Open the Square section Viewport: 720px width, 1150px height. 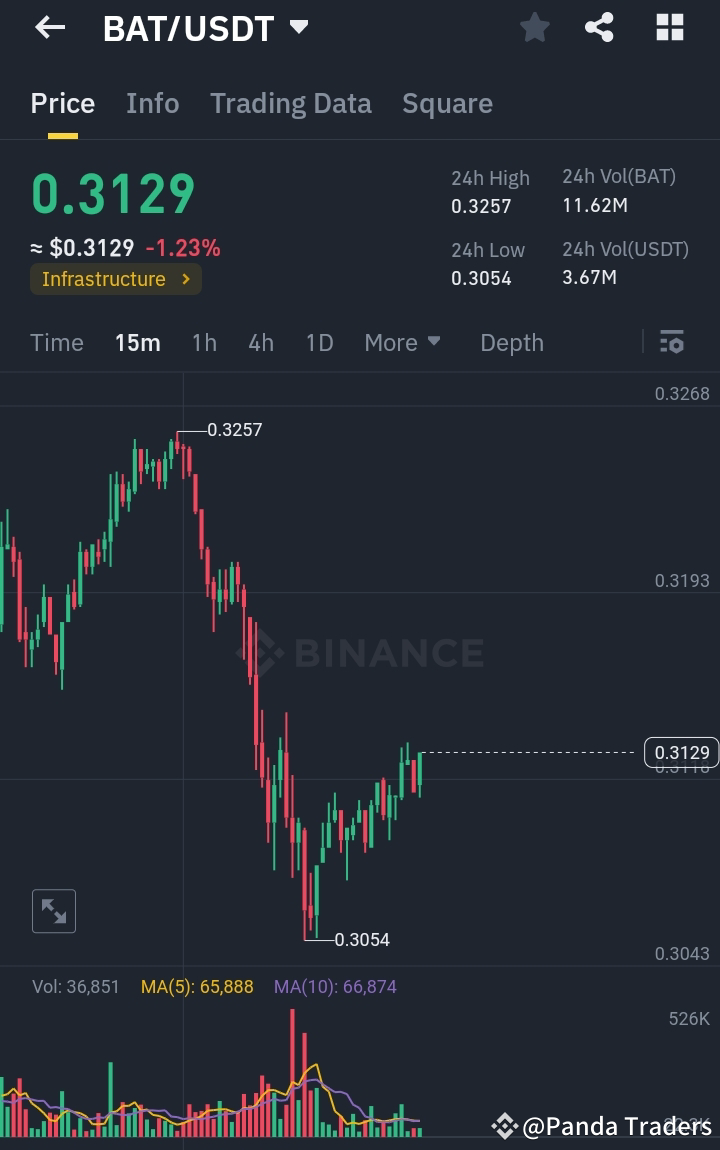pyautogui.click(x=447, y=103)
